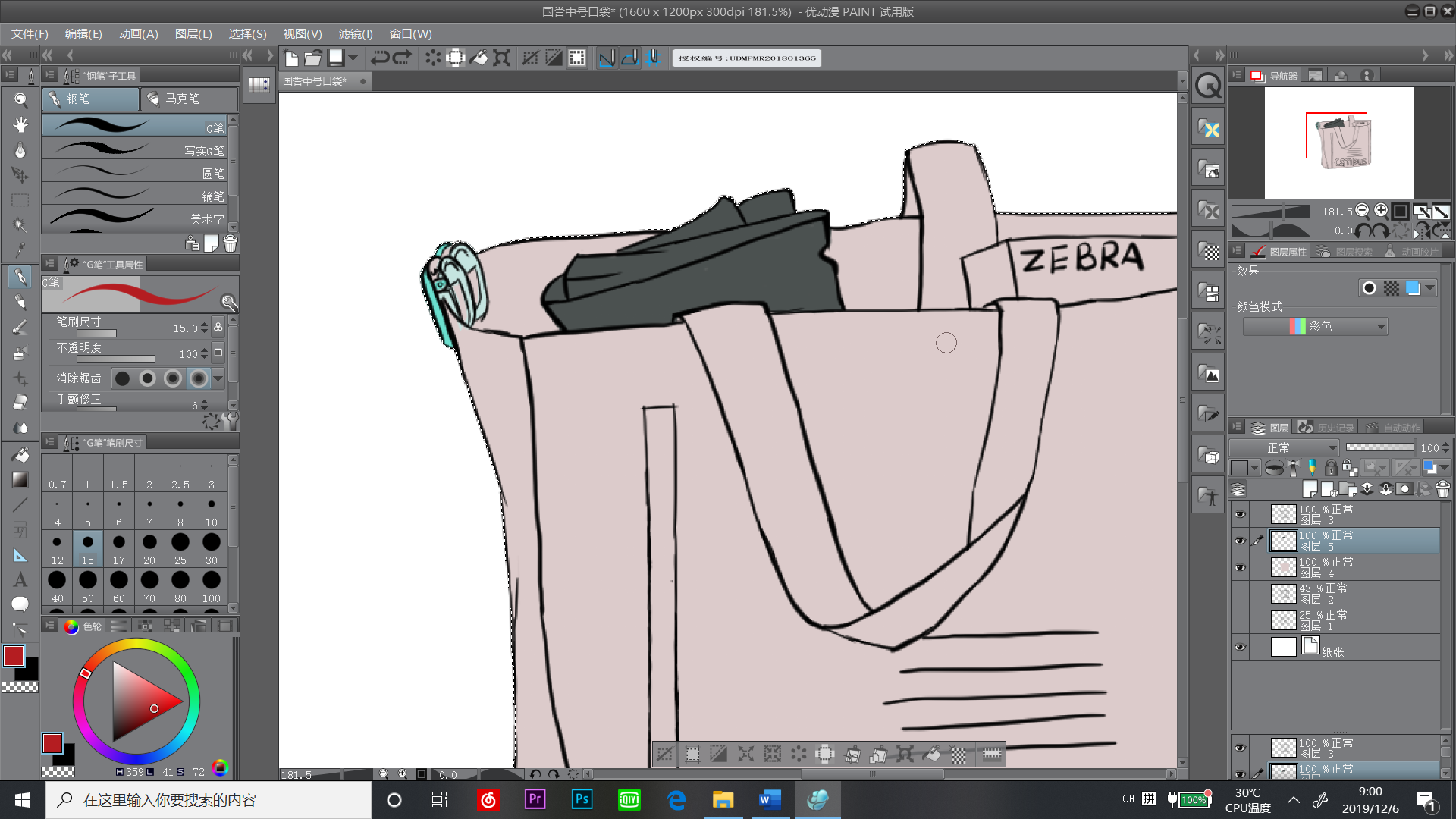Screen dimensions: 1456x819
Task: Hide layer 3 with eye icon
Action: (1240, 514)
